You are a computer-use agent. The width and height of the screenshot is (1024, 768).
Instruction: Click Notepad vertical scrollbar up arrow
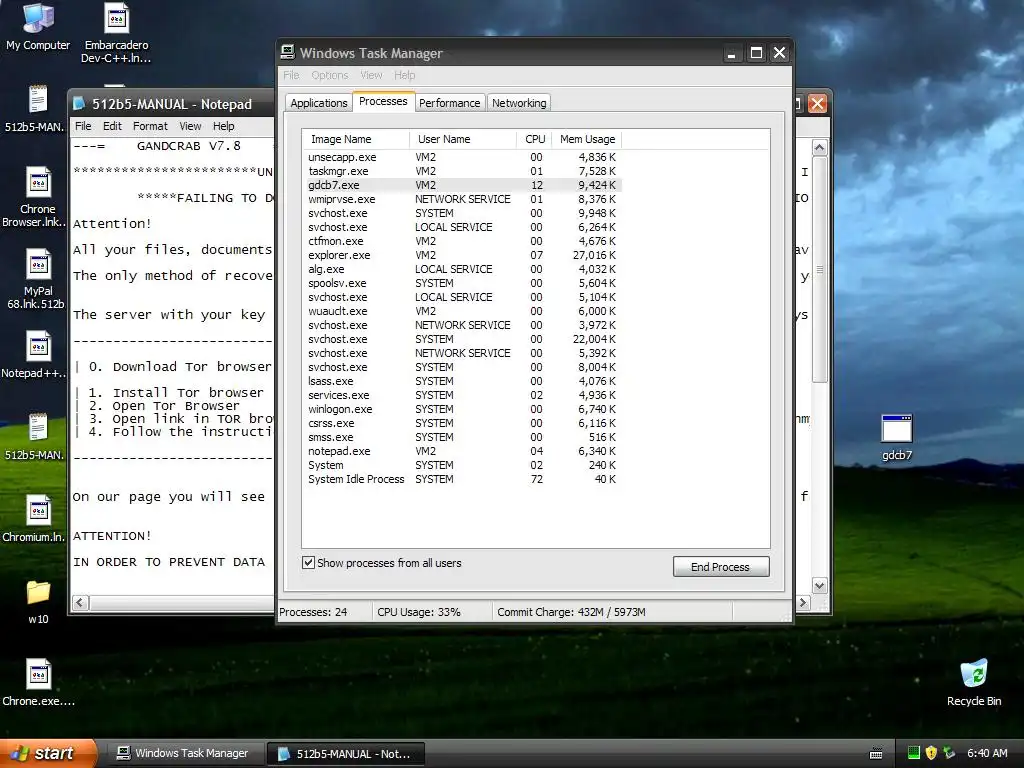click(819, 148)
